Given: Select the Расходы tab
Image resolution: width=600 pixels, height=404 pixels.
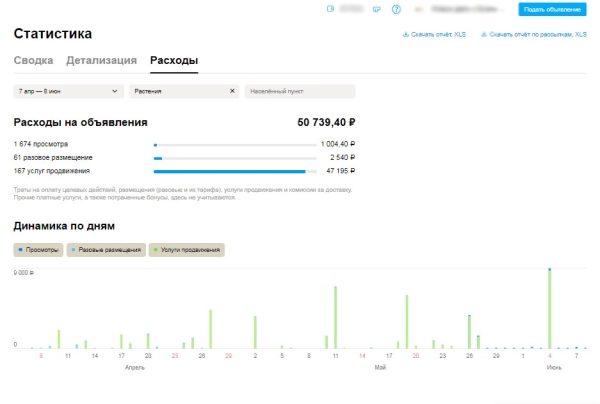Looking at the screenshot, I should pyautogui.click(x=174, y=61).
